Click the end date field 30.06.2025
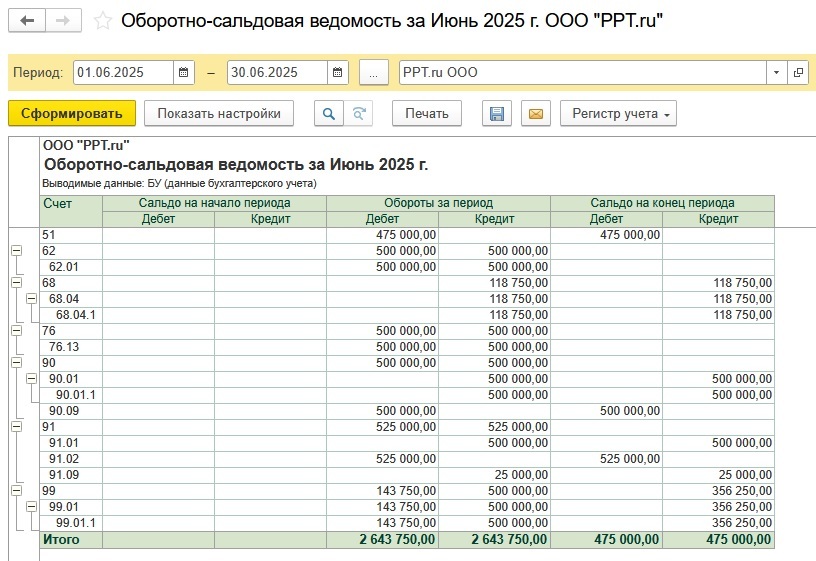The height and width of the screenshot is (561, 816). click(277, 72)
